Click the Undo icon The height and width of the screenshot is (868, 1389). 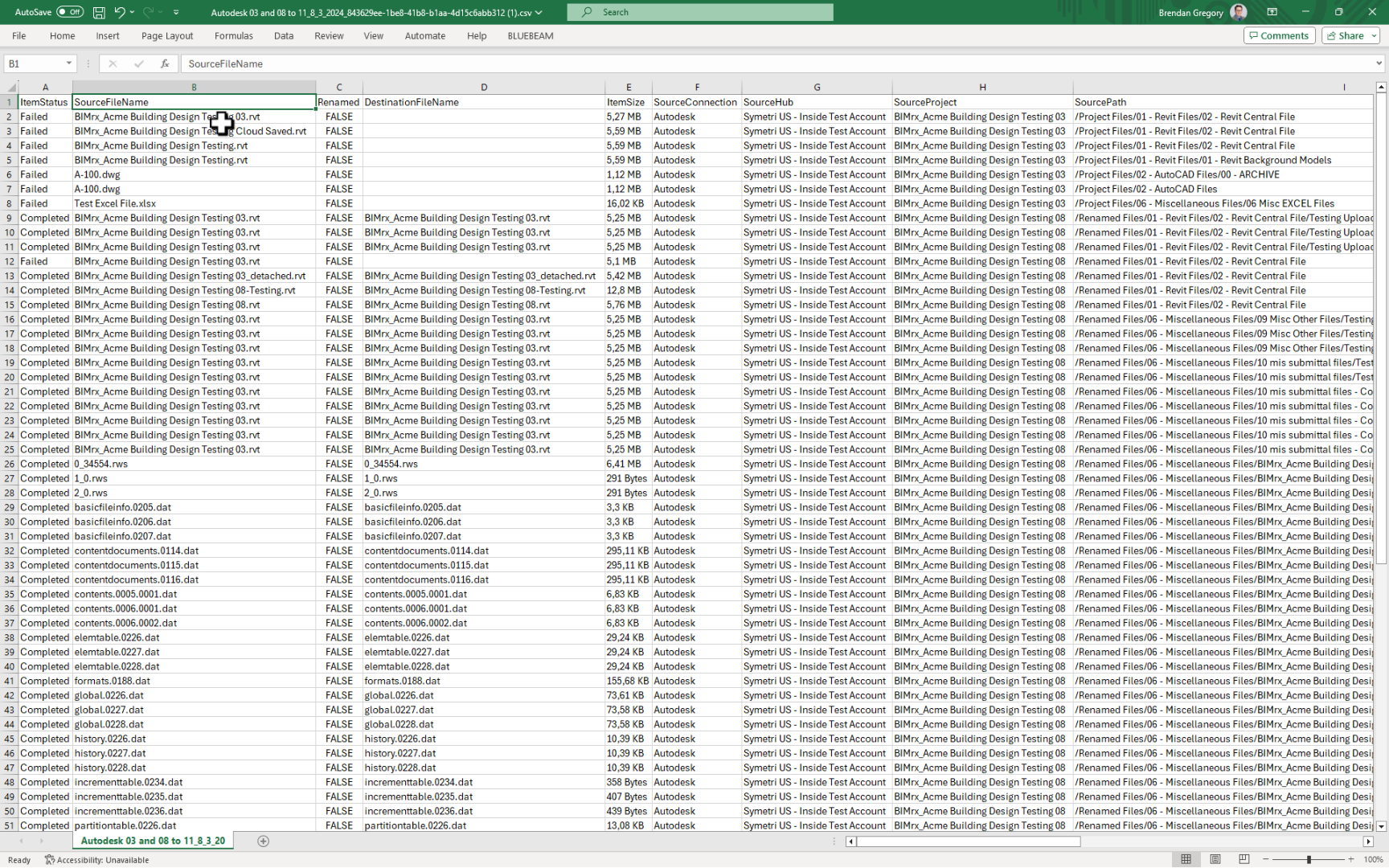pyautogui.click(x=119, y=12)
